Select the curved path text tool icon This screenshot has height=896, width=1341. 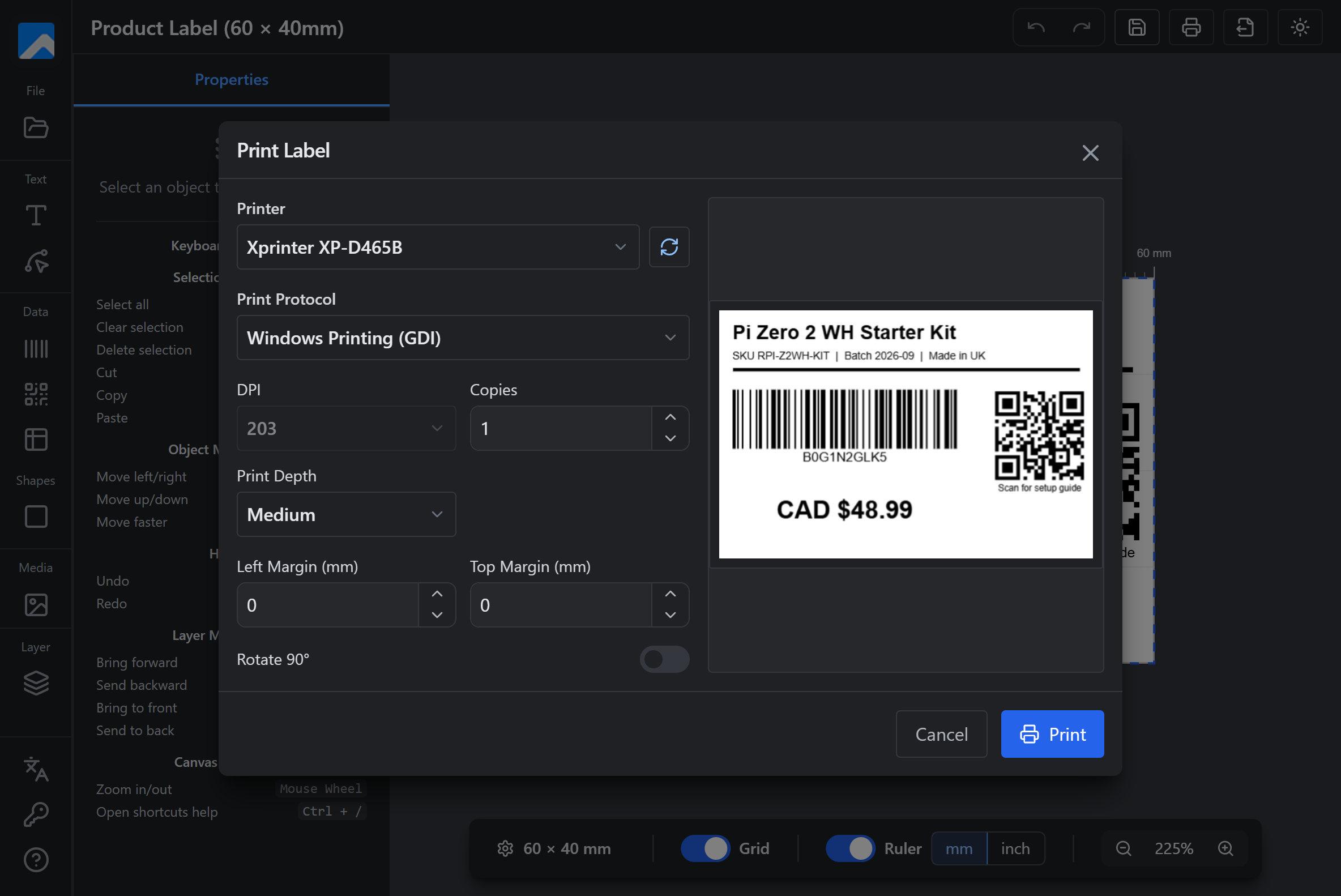click(x=36, y=261)
